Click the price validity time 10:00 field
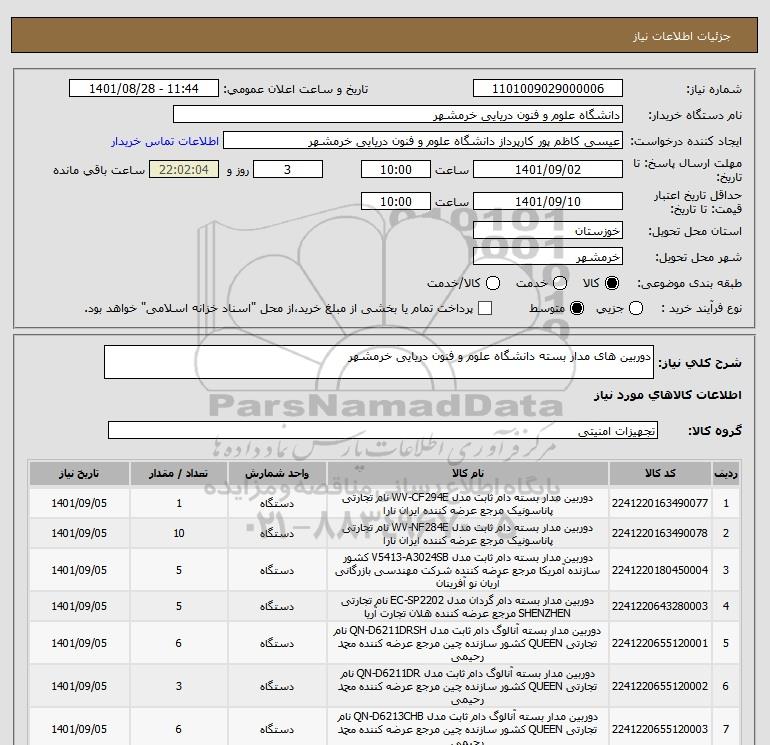 click(x=395, y=201)
